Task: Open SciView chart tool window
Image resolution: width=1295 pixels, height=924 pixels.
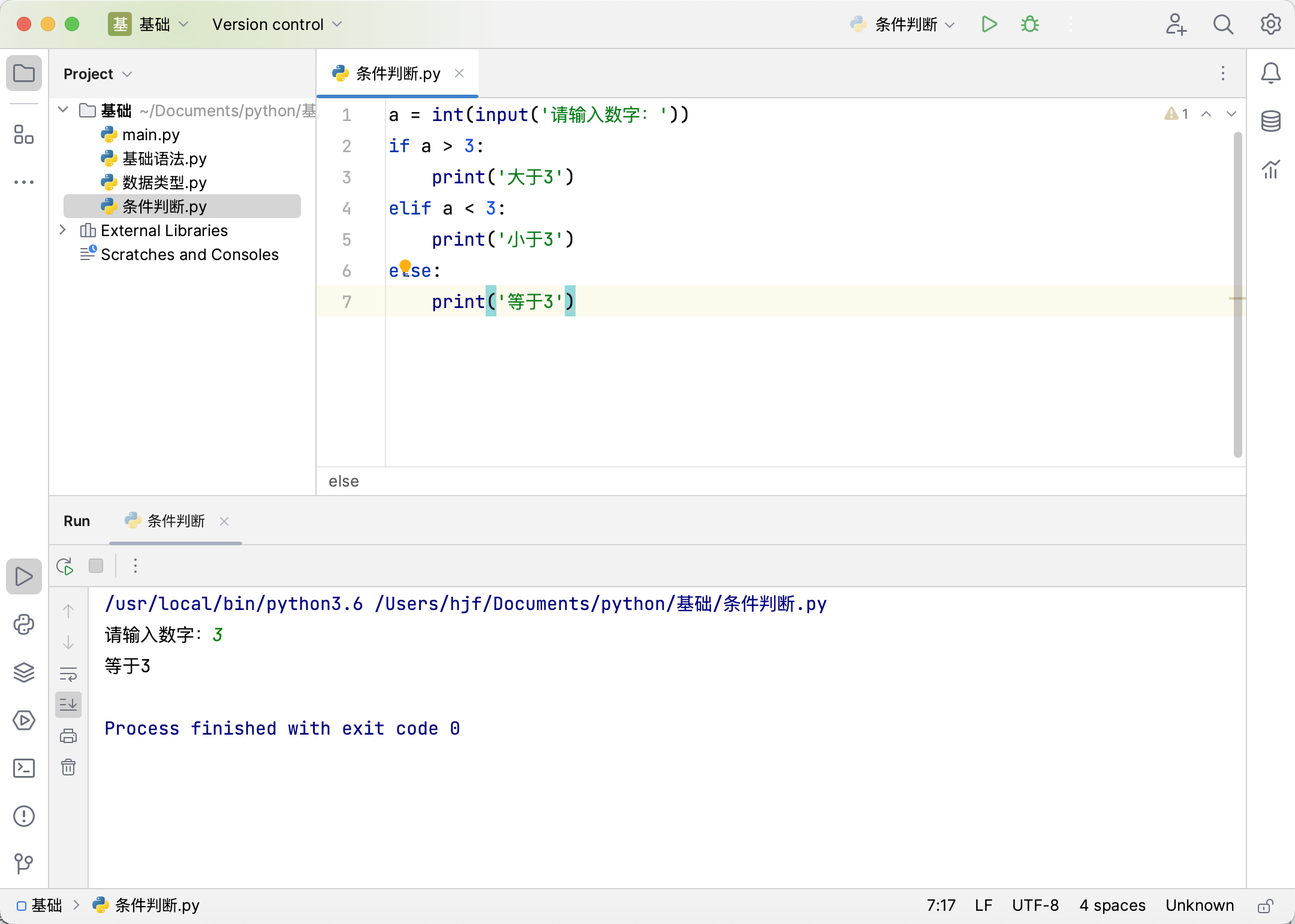Action: [x=1271, y=170]
